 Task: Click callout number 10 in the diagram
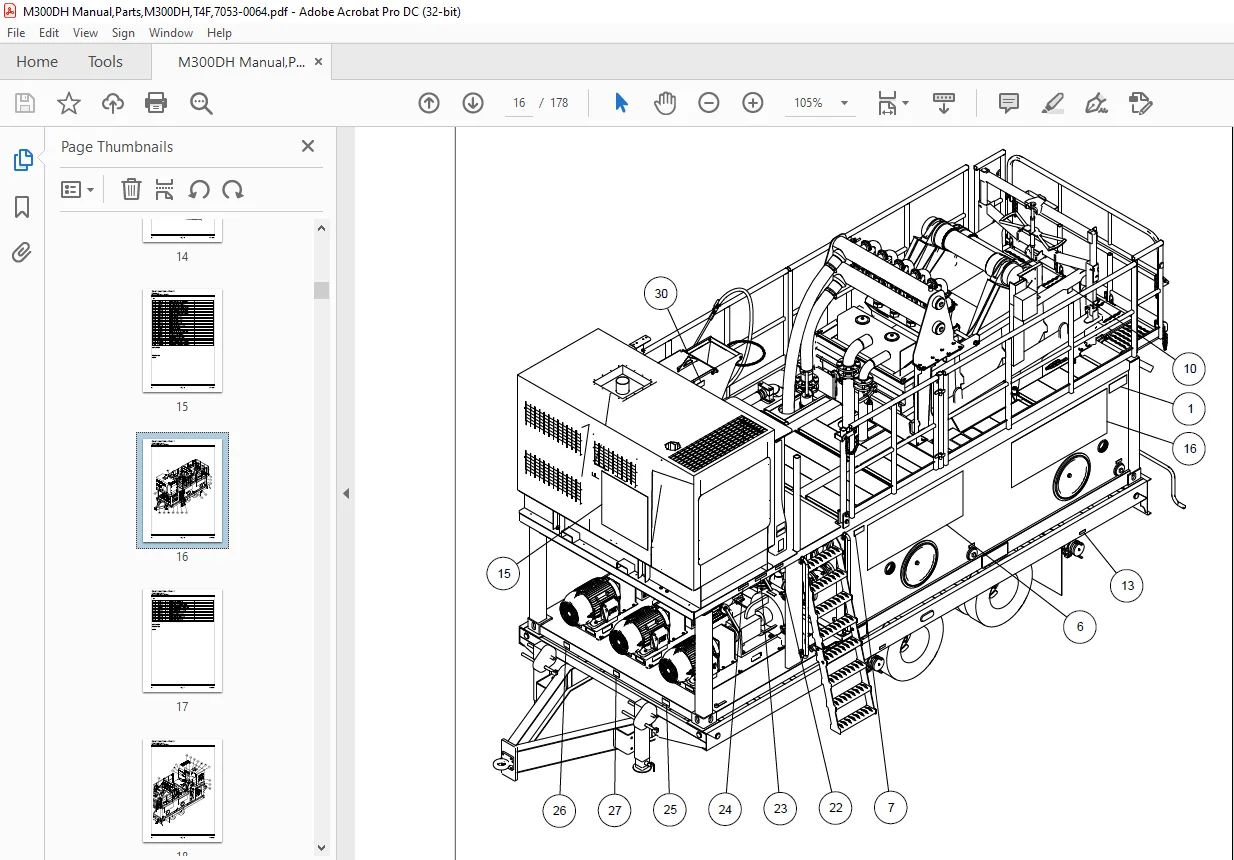(x=1189, y=368)
